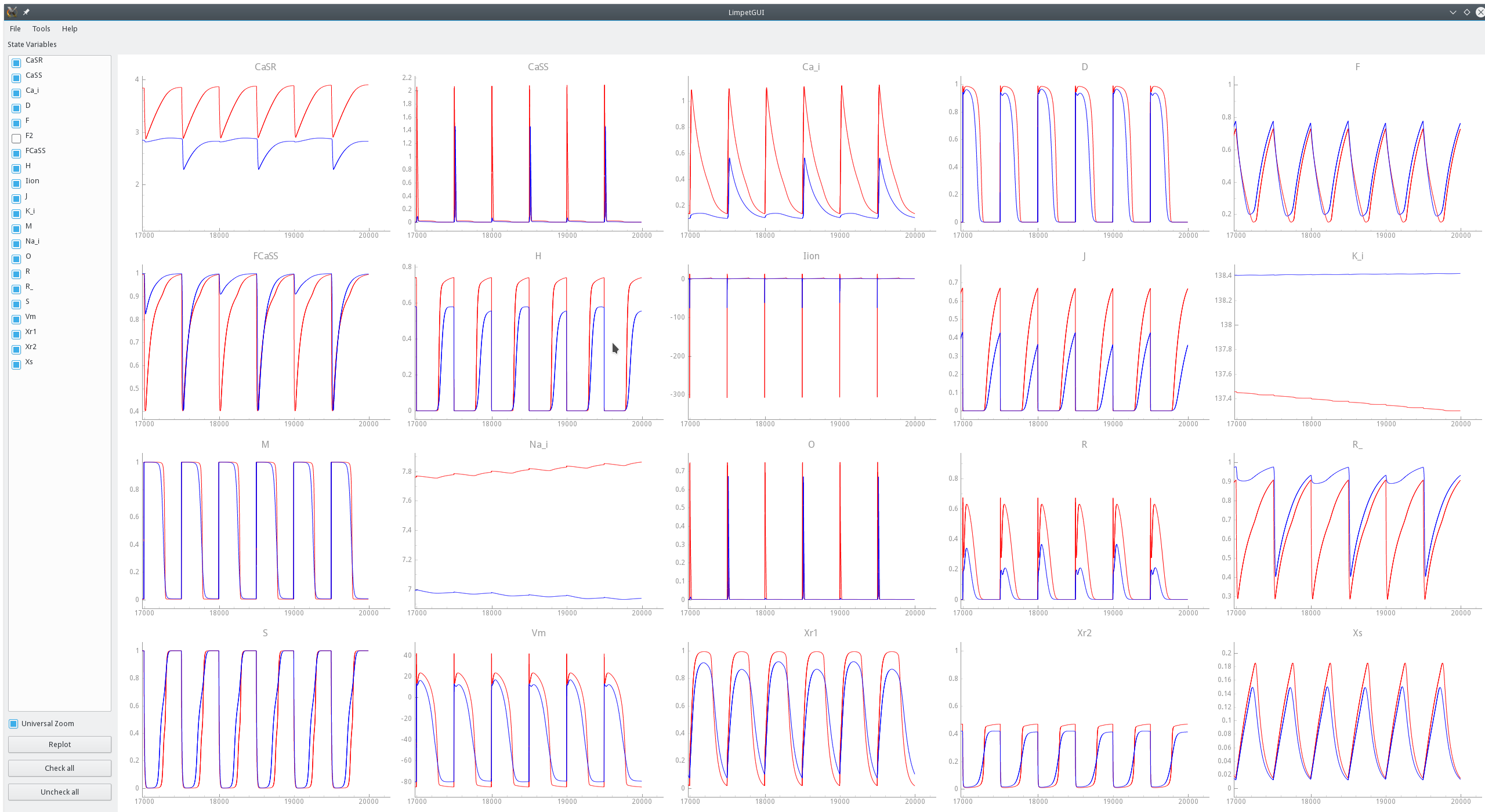Image resolution: width=1485 pixels, height=812 pixels.
Task: Uncheck the Xs state variable
Action: (x=16, y=364)
